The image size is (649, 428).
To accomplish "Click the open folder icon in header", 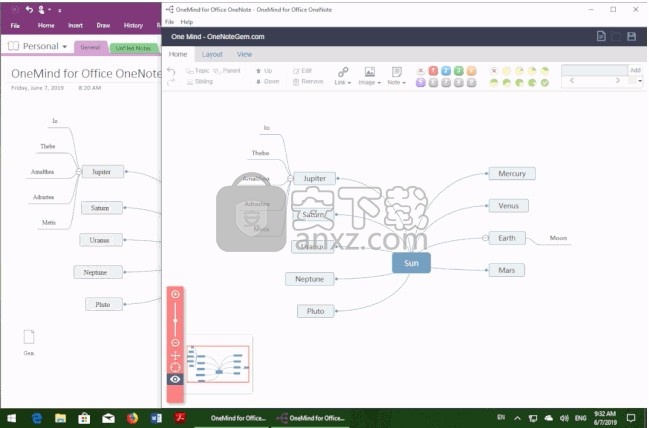I will (616, 36).
